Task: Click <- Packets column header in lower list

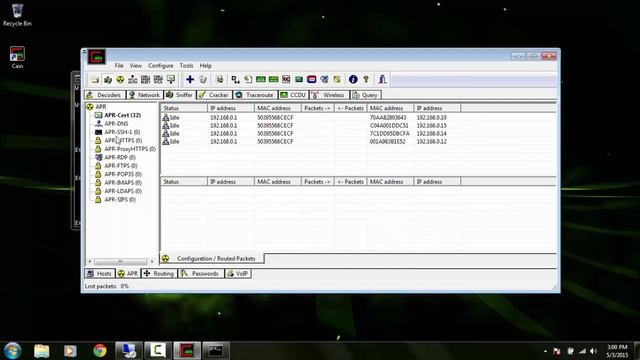Action: point(351,182)
